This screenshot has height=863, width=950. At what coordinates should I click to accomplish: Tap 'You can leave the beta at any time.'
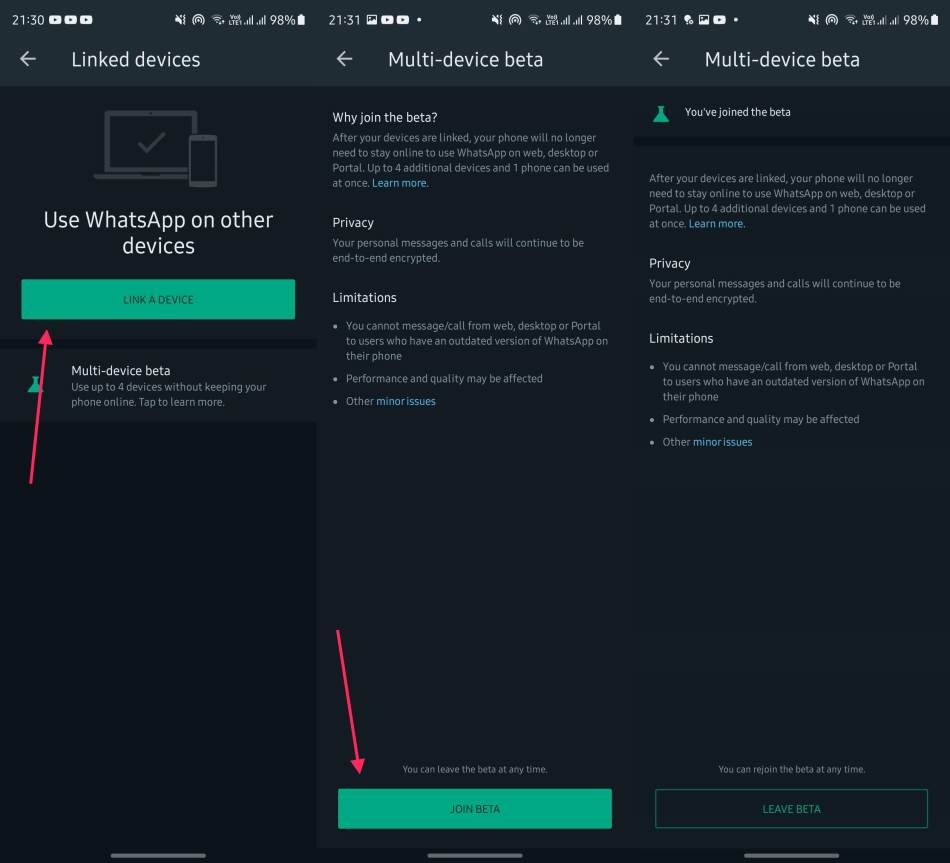coord(475,769)
